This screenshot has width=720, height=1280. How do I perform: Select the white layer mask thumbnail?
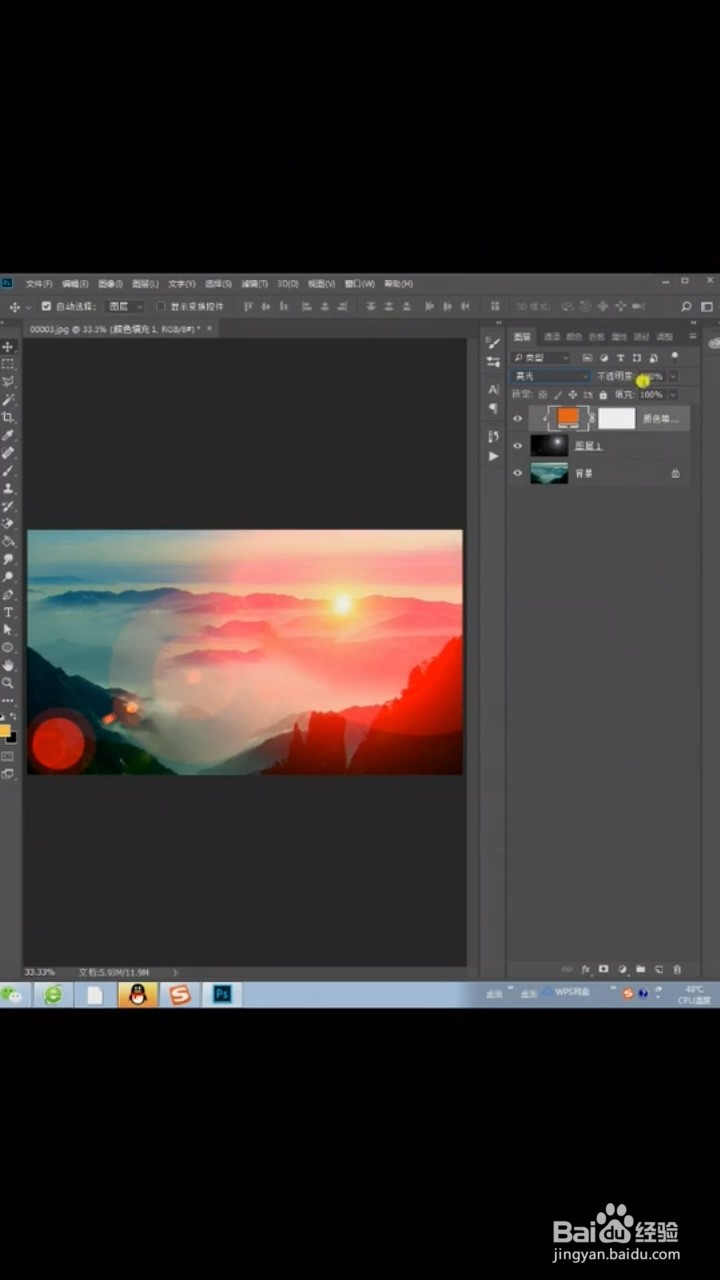pyautogui.click(x=617, y=418)
